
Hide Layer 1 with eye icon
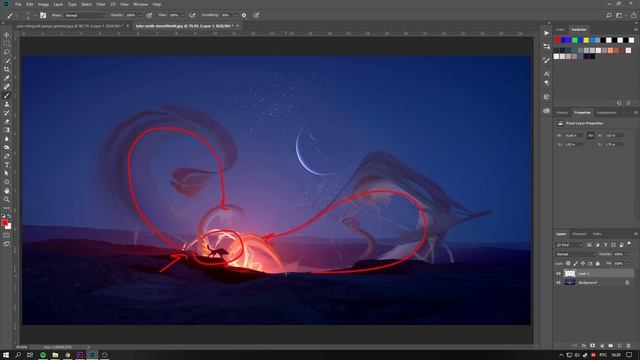tap(558, 273)
